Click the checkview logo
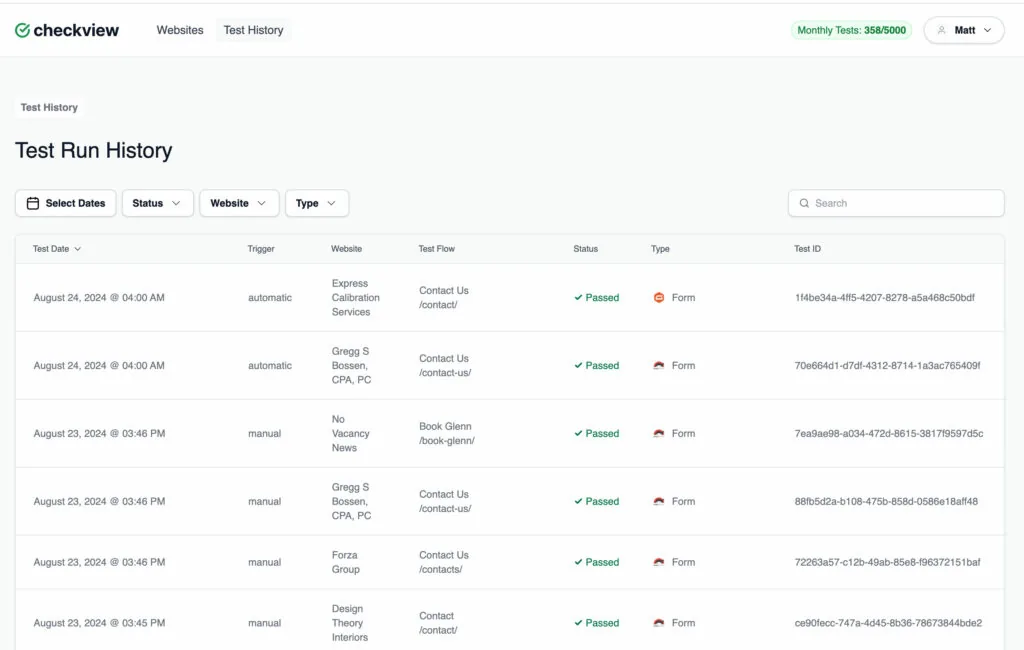1024x650 pixels. pos(67,30)
